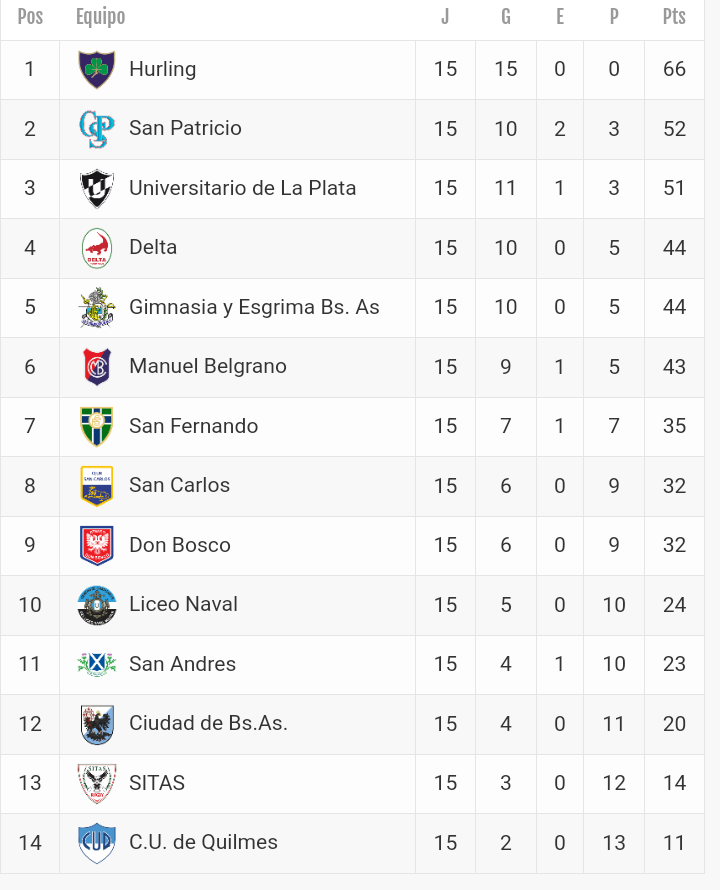
Task: Click the San Andres team name
Action: [182, 664]
